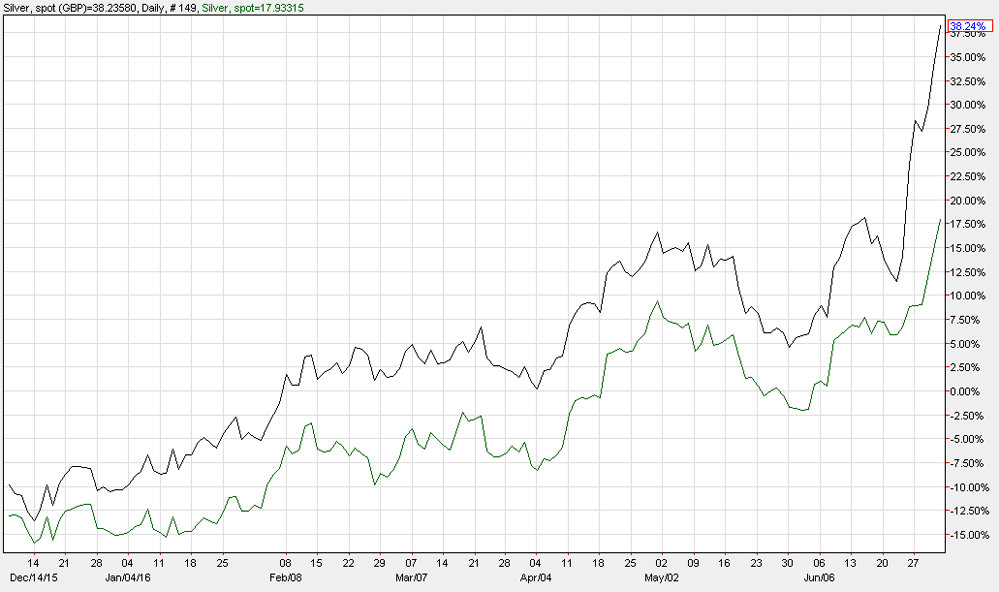The image size is (1000, 592).
Task: Select the 7.50% y-axis label
Action: tap(967, 320)
